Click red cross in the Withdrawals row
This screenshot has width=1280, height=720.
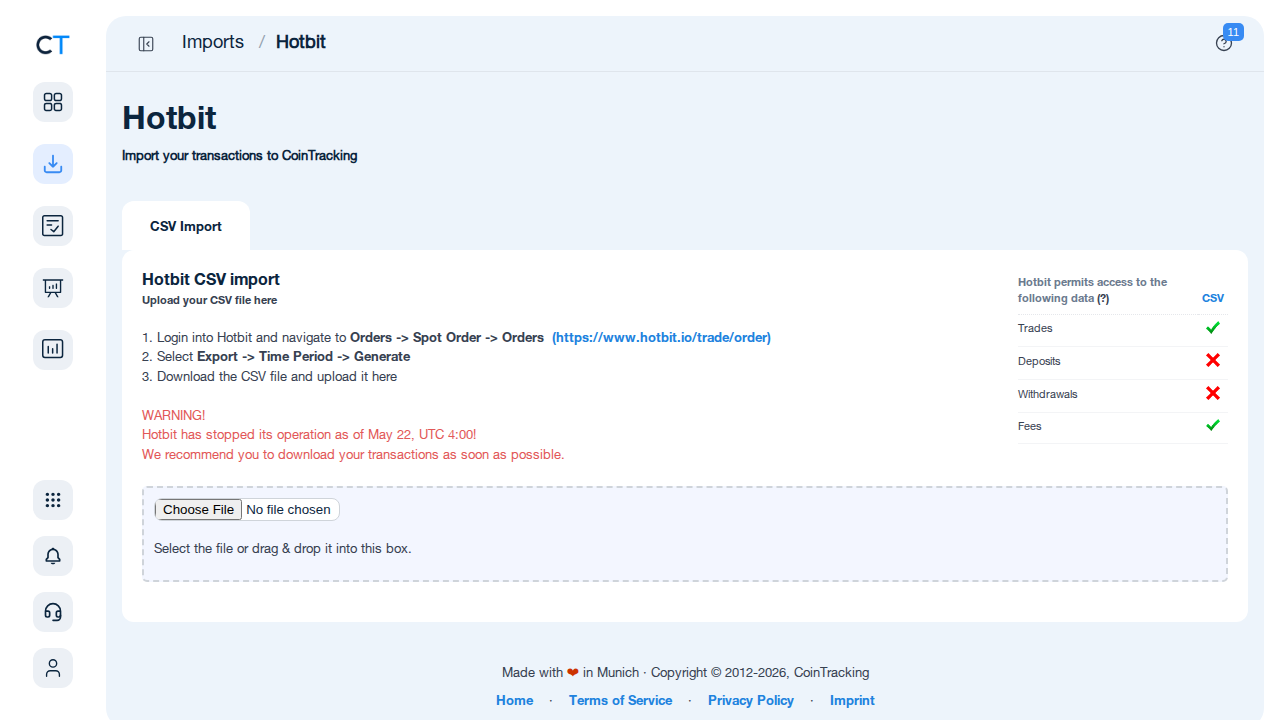1213,394
